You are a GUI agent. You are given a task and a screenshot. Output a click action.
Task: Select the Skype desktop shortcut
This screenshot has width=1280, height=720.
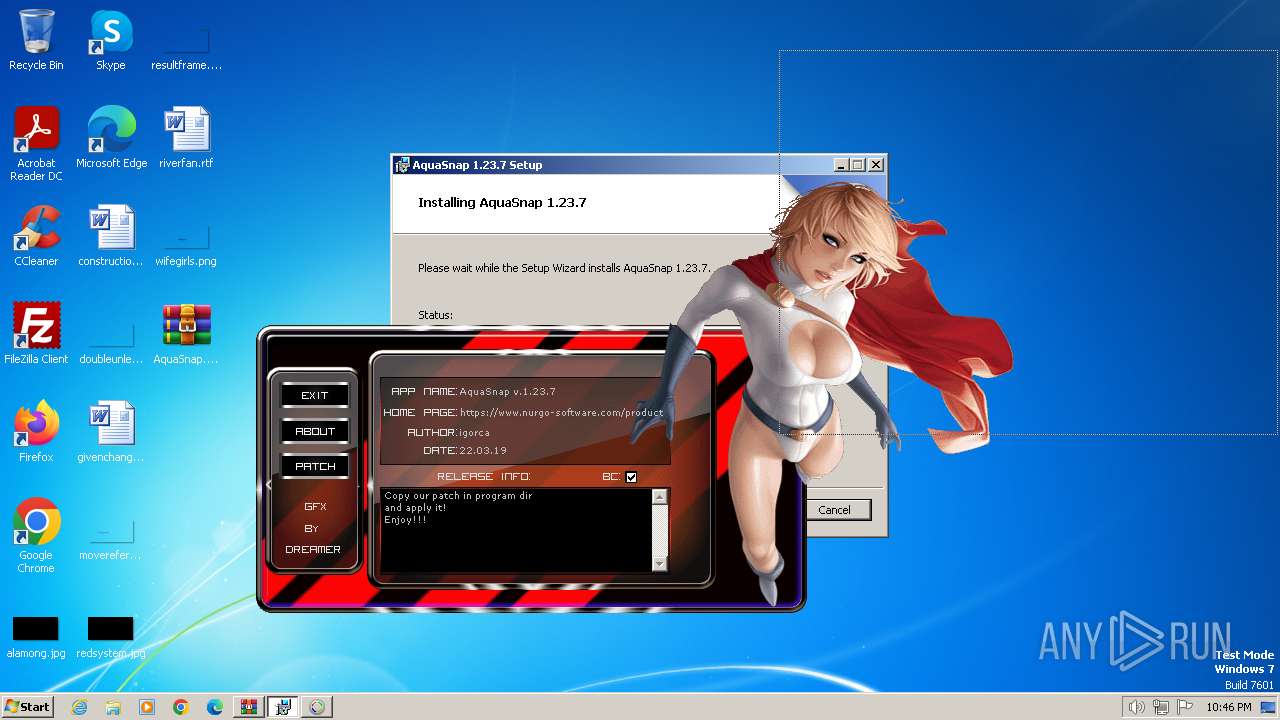point(110,40)
